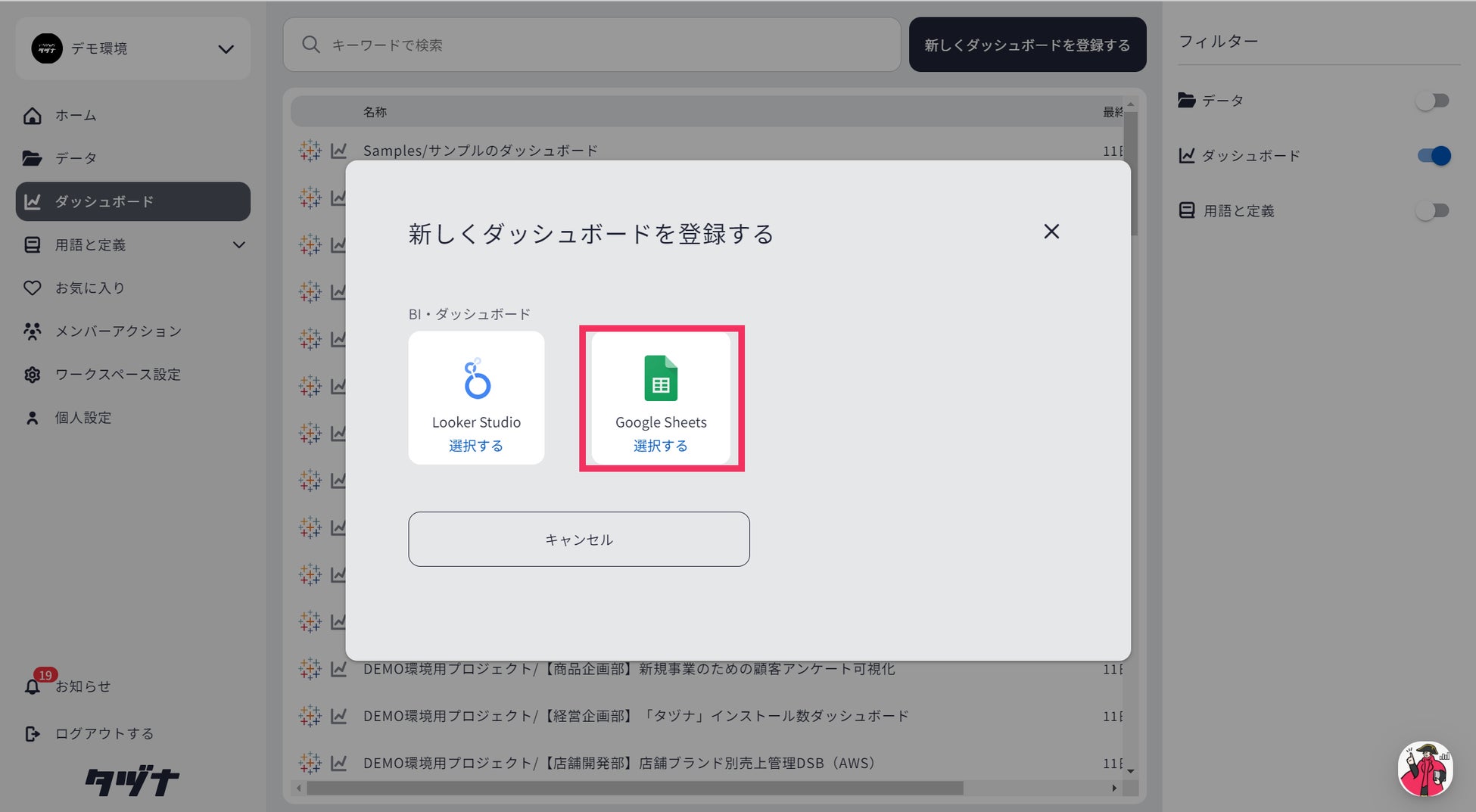Click chart icon on Samples row
This screenshot has width=1476, height=812.
point(338,151)
